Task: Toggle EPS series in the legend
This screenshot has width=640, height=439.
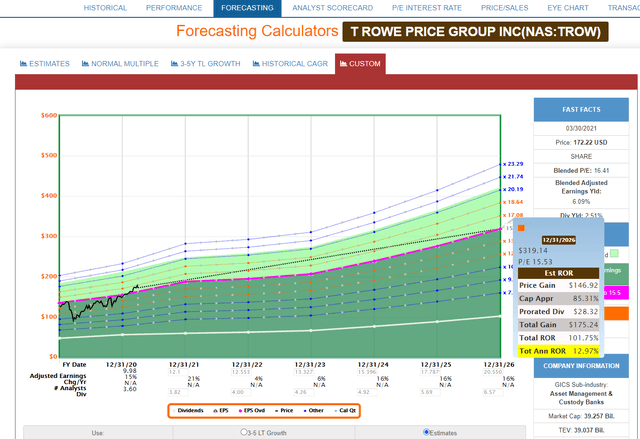Action: (x=221, y=410)
